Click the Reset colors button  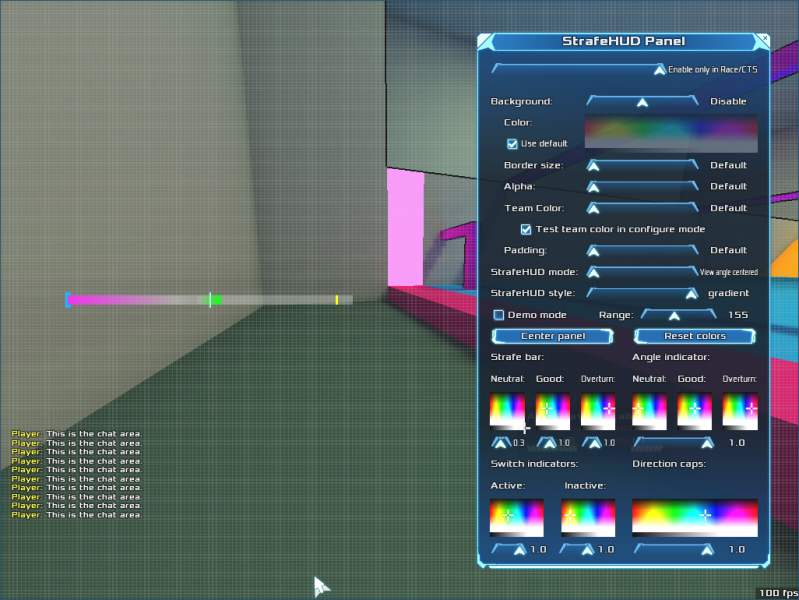pos(695,336)
